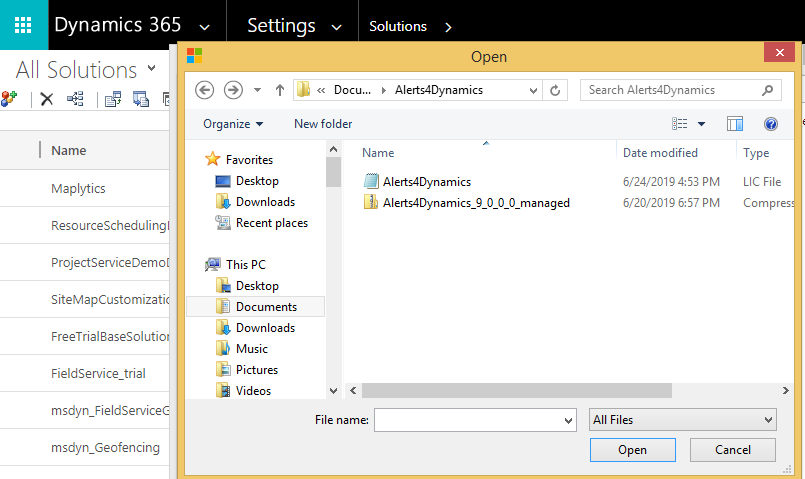Click the Forward arrow in Open dialog
The width and height of the screenshot is (805, 479).
coord(233,90)
